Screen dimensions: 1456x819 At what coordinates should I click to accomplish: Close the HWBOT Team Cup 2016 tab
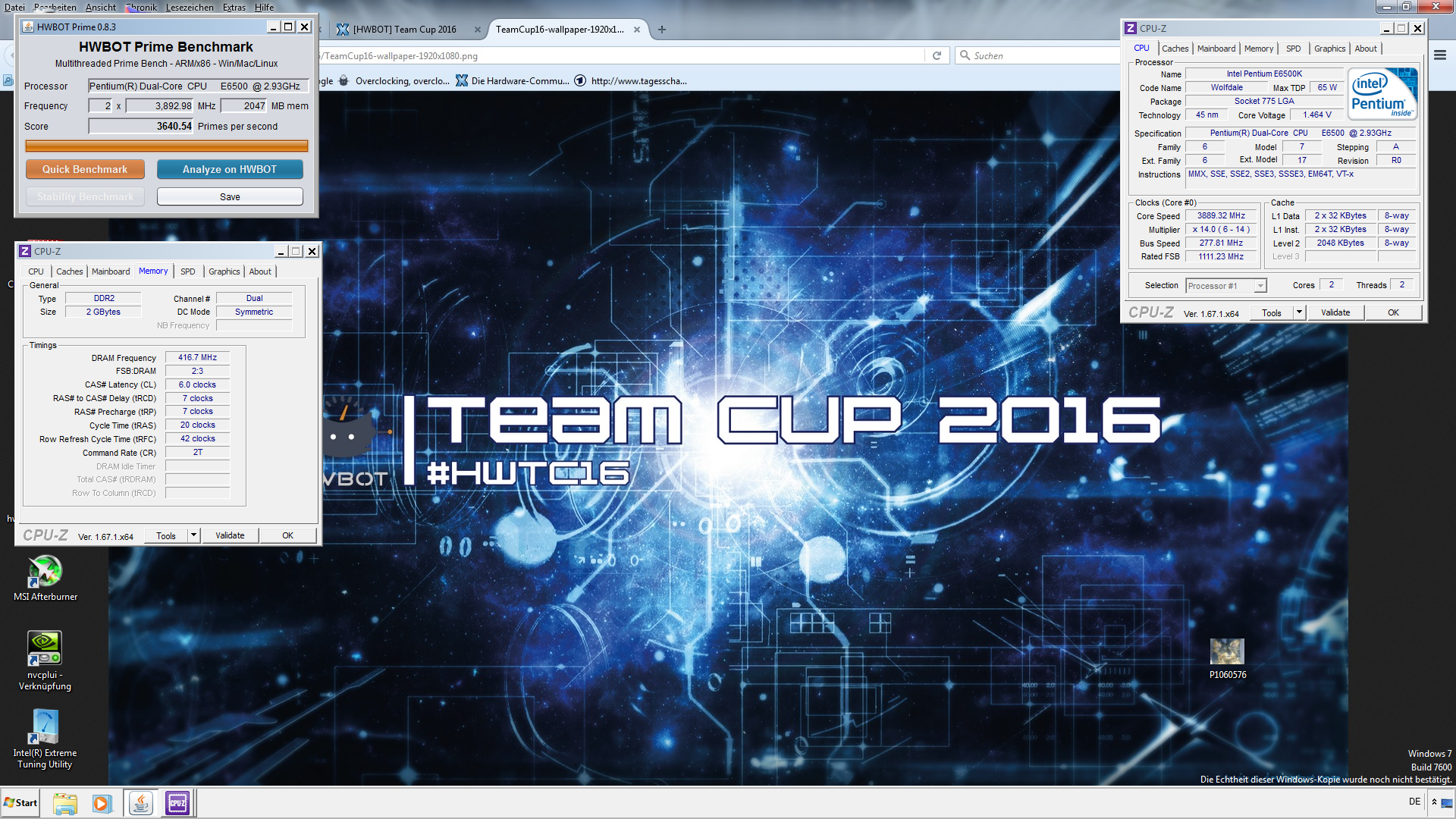pyautogui.click(x=477, y=30)
